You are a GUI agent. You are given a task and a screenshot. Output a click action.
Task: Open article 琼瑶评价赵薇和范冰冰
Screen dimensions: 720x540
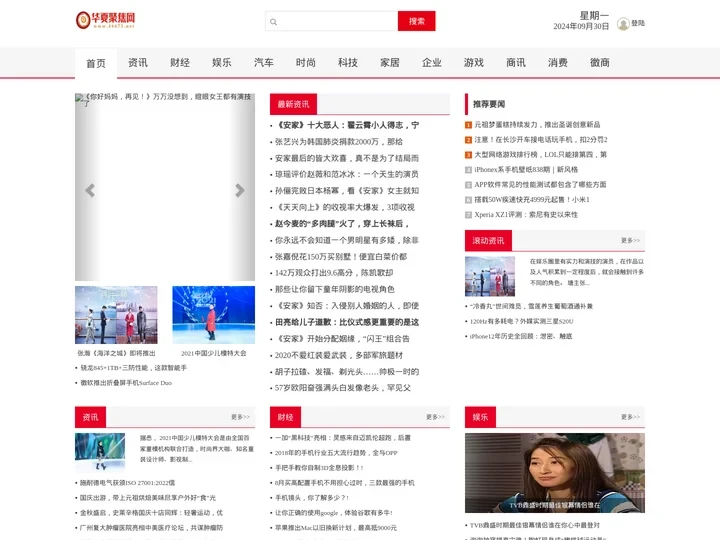coord(347,174)
